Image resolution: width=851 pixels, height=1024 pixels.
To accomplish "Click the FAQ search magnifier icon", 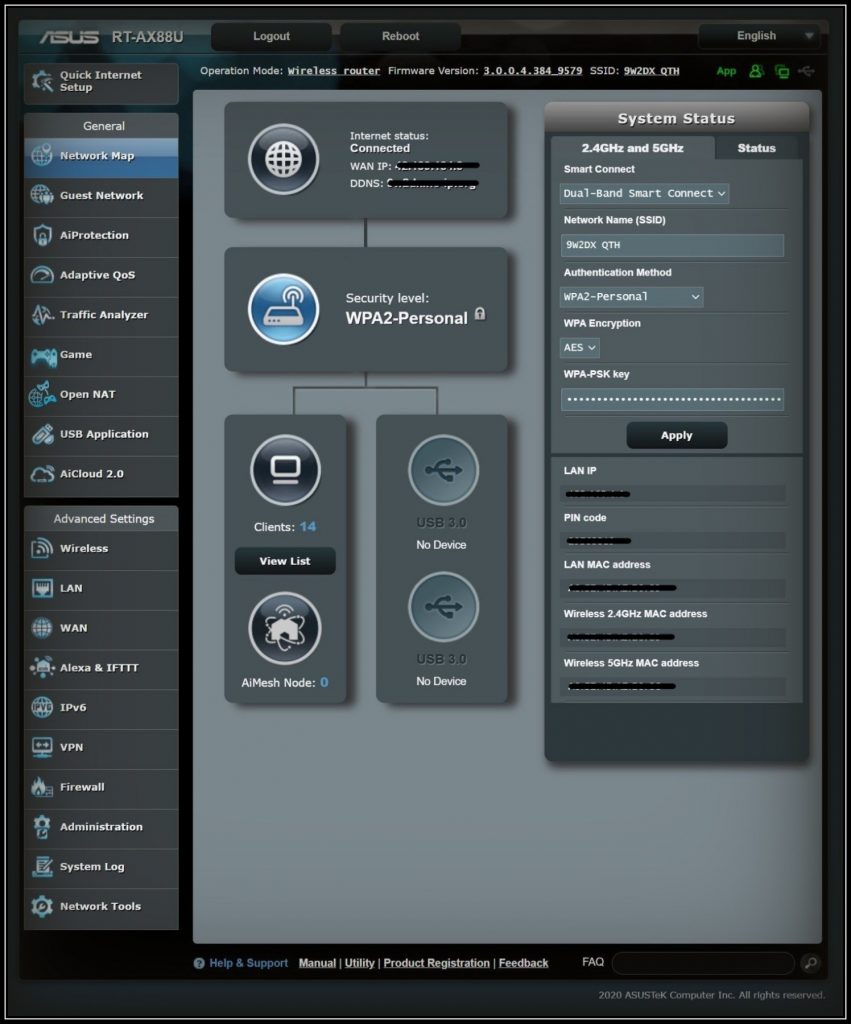I will click(810, 963).
